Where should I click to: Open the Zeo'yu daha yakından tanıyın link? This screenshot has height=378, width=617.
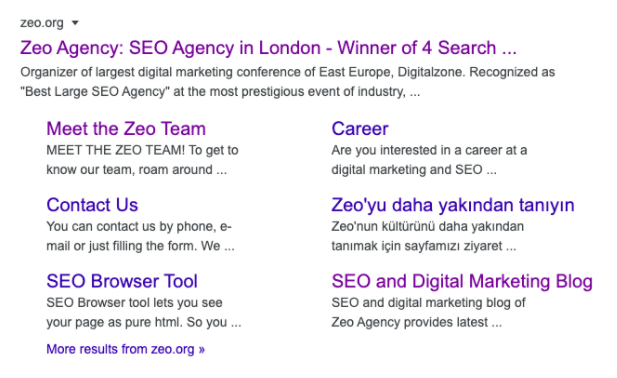pyautogui.click(x=453, y=205)
